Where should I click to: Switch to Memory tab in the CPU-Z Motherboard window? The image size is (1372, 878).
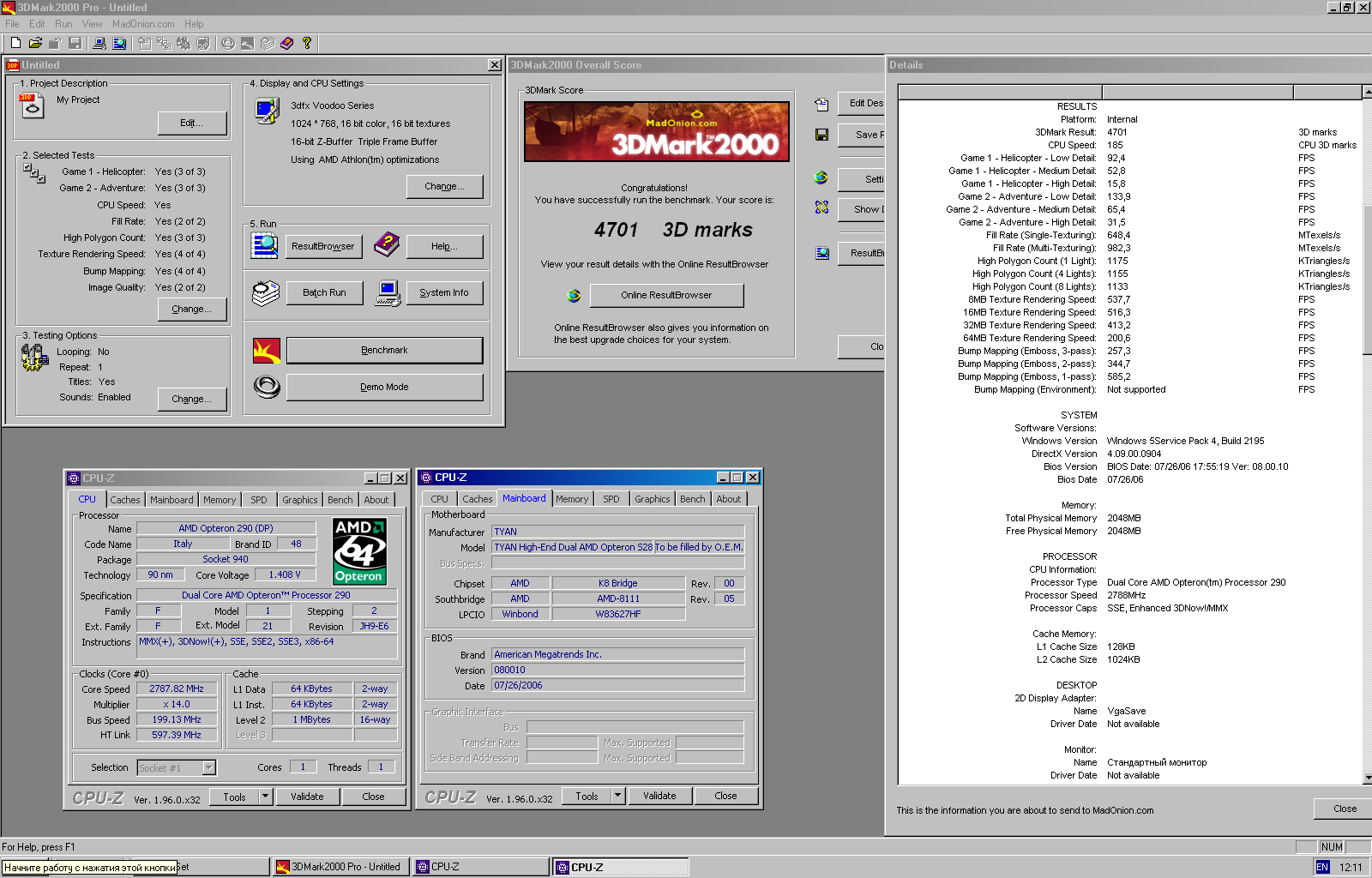point(572,499)
